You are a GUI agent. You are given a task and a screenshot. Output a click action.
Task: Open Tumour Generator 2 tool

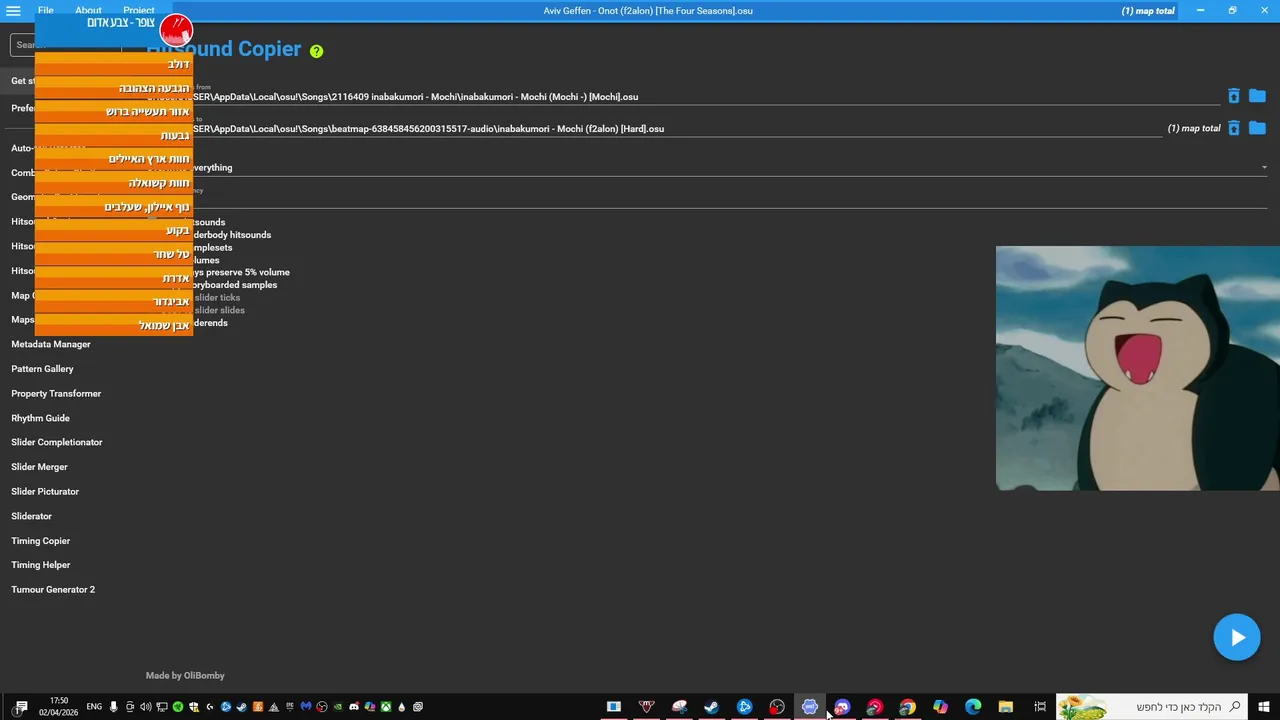[53, 590]
